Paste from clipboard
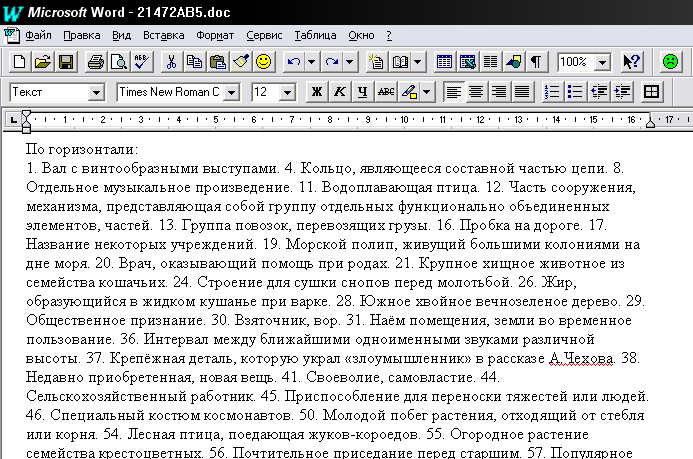Screen dimensions: 693x459 coord(218,62)
